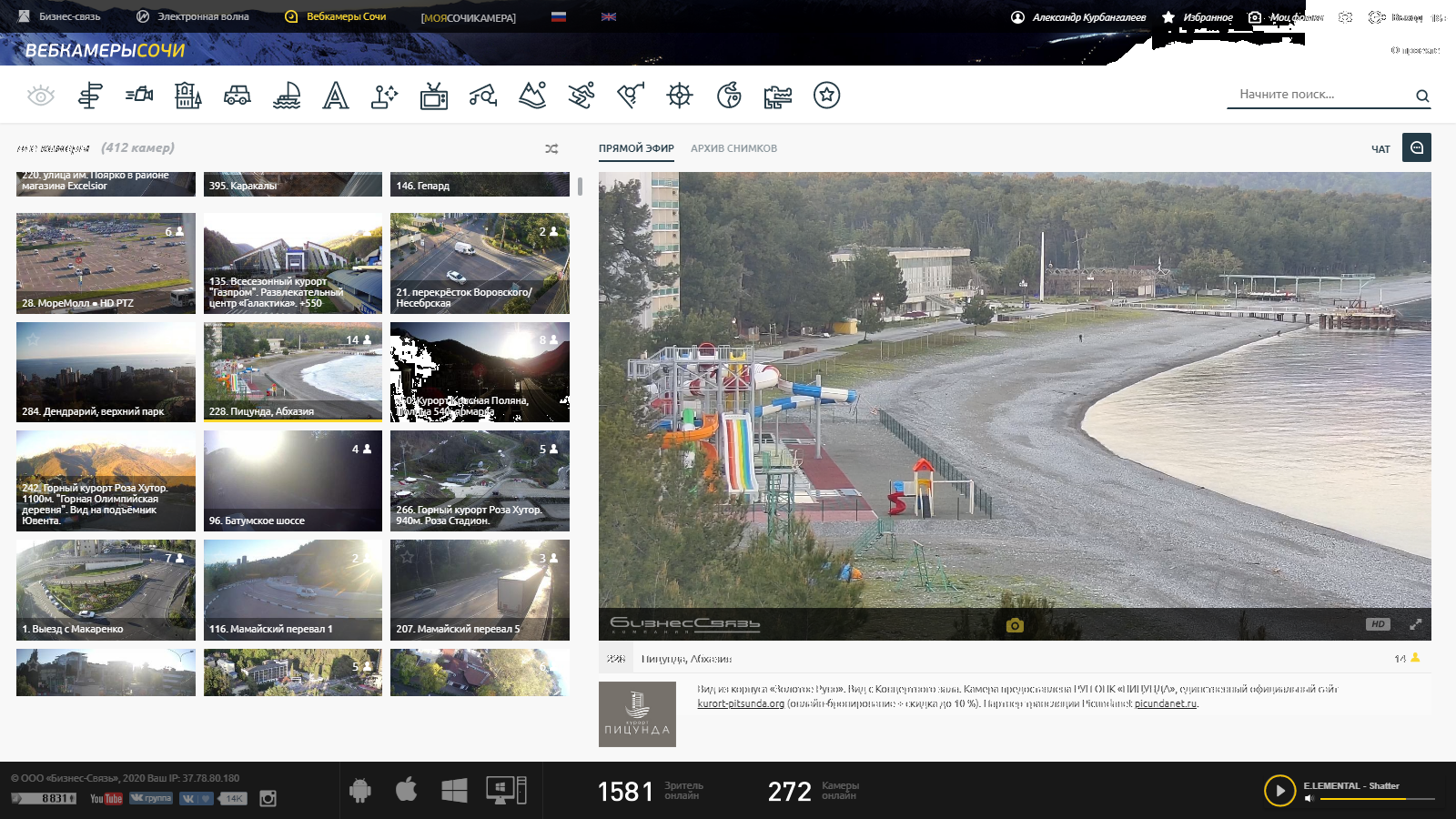
Task: Open the my photos camera link
Action: tap(1286, 17)
